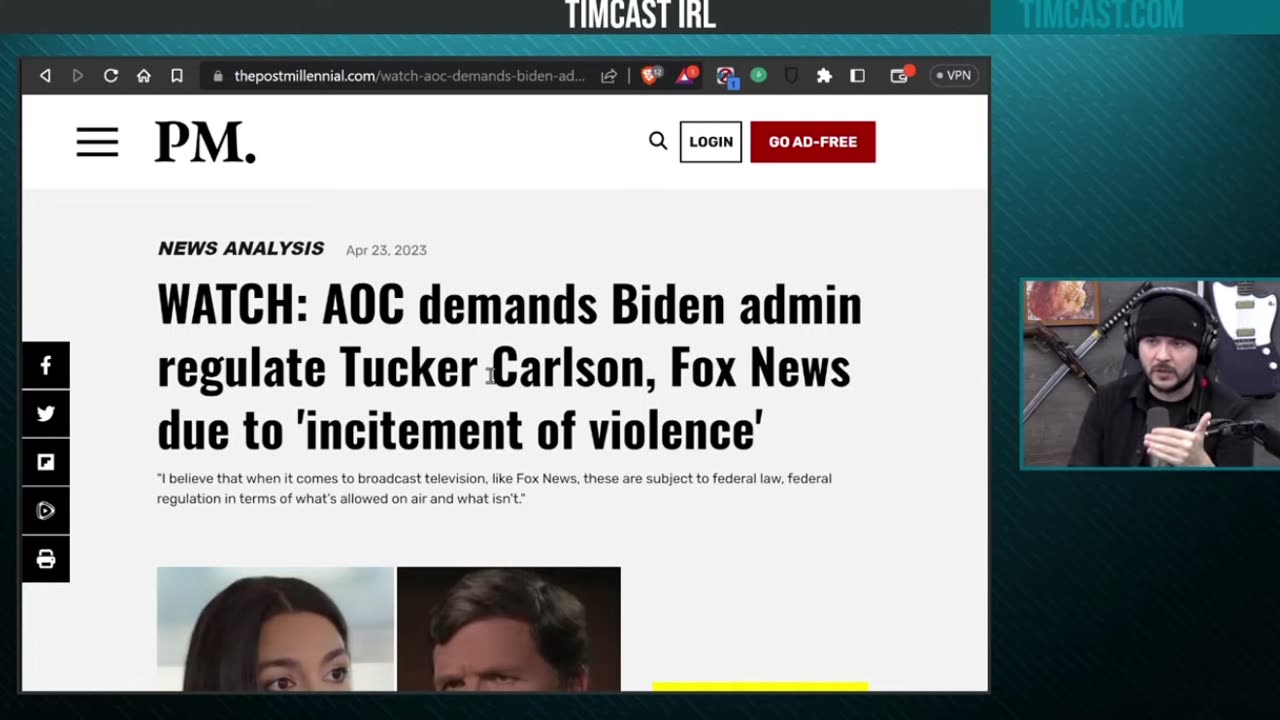Toggle the VPN button
Screen dimensions: 1280x720
(x=953, y=75)
